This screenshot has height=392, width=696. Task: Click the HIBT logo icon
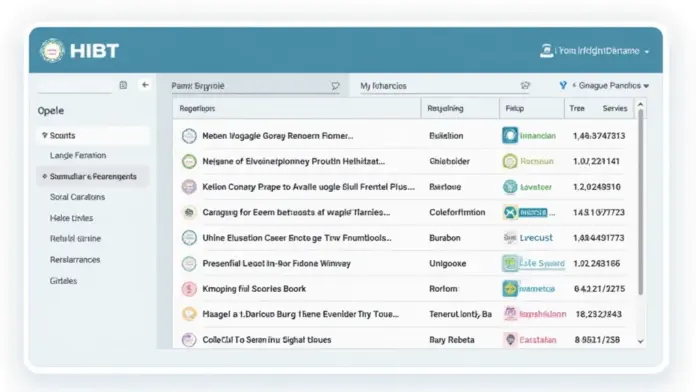[x=52, y=50]
